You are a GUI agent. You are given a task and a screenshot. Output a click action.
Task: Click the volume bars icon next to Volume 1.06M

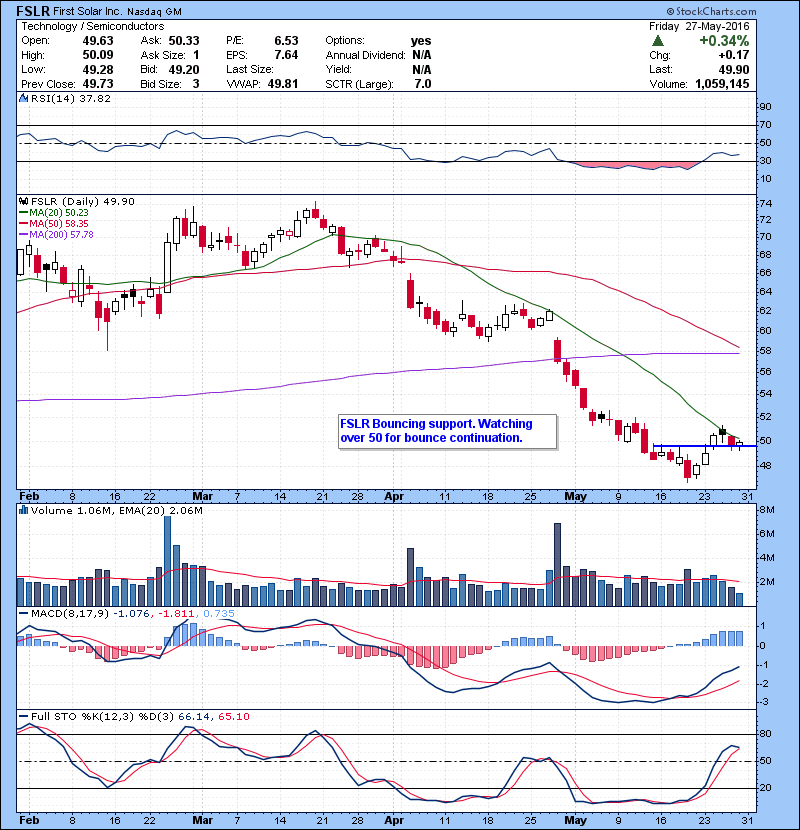point(23,510)
